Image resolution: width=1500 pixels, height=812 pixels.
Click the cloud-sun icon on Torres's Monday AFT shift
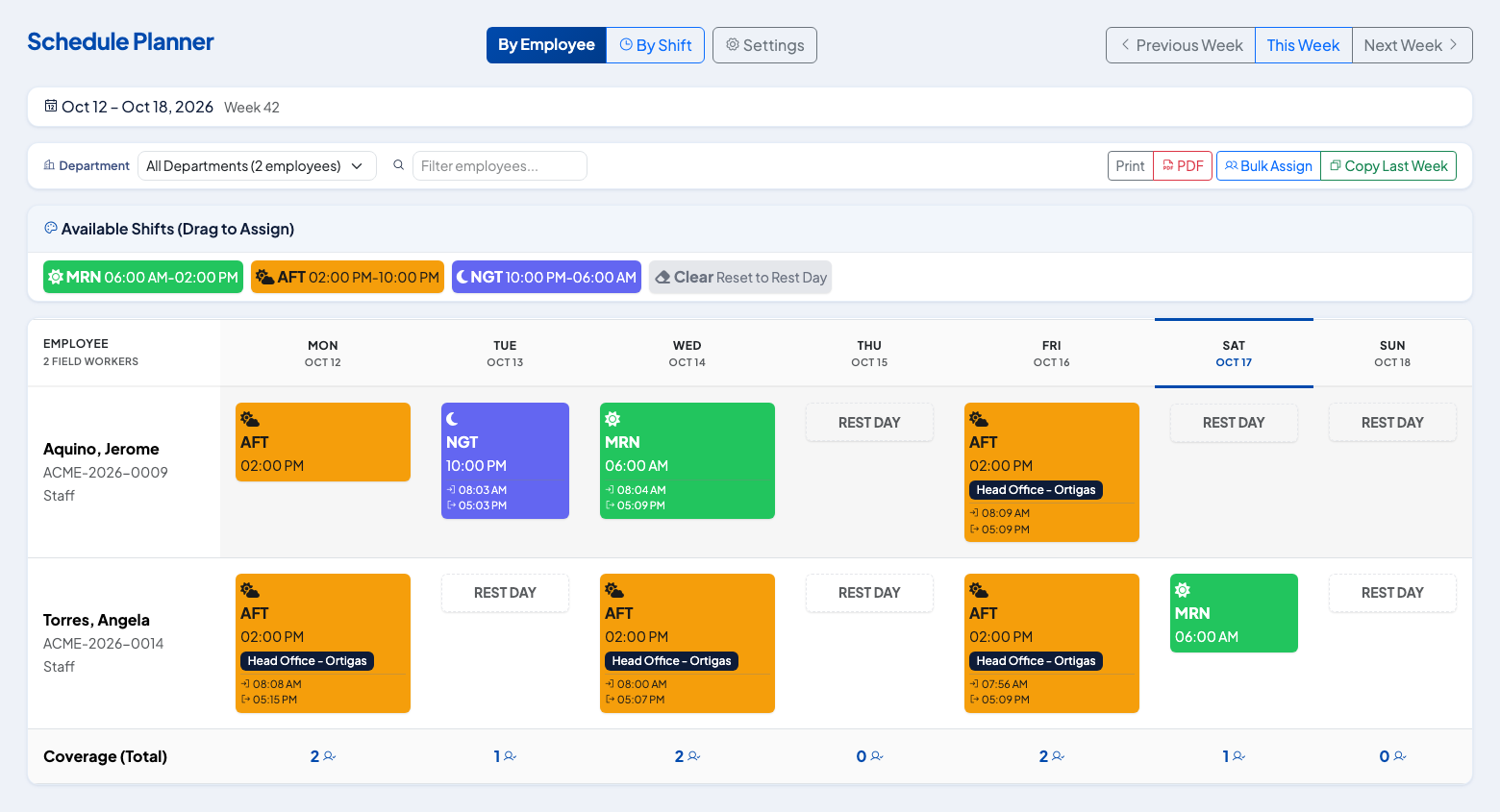coord(250,590)
